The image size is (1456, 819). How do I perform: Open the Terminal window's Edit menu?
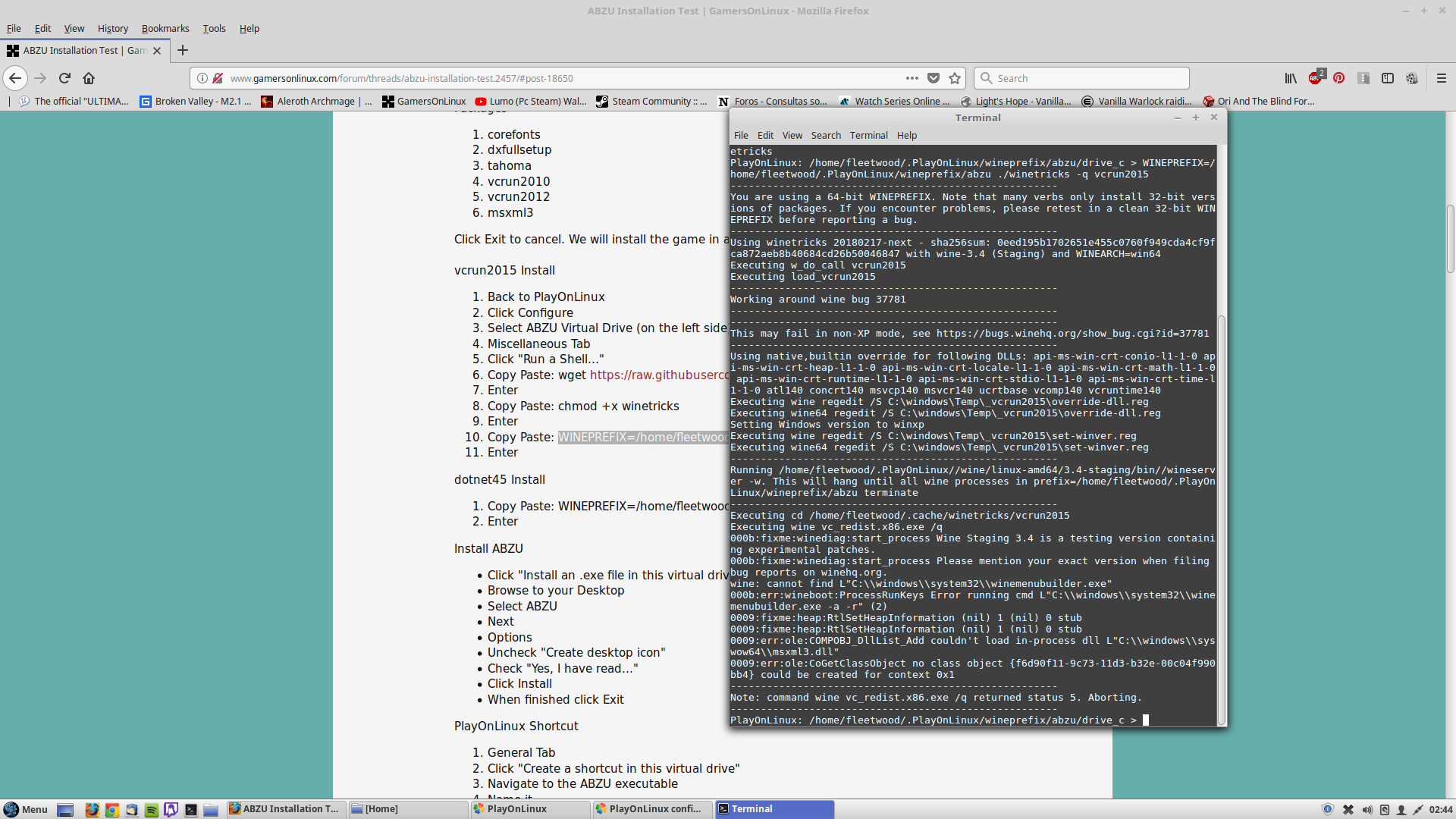[x=765, y=135]
